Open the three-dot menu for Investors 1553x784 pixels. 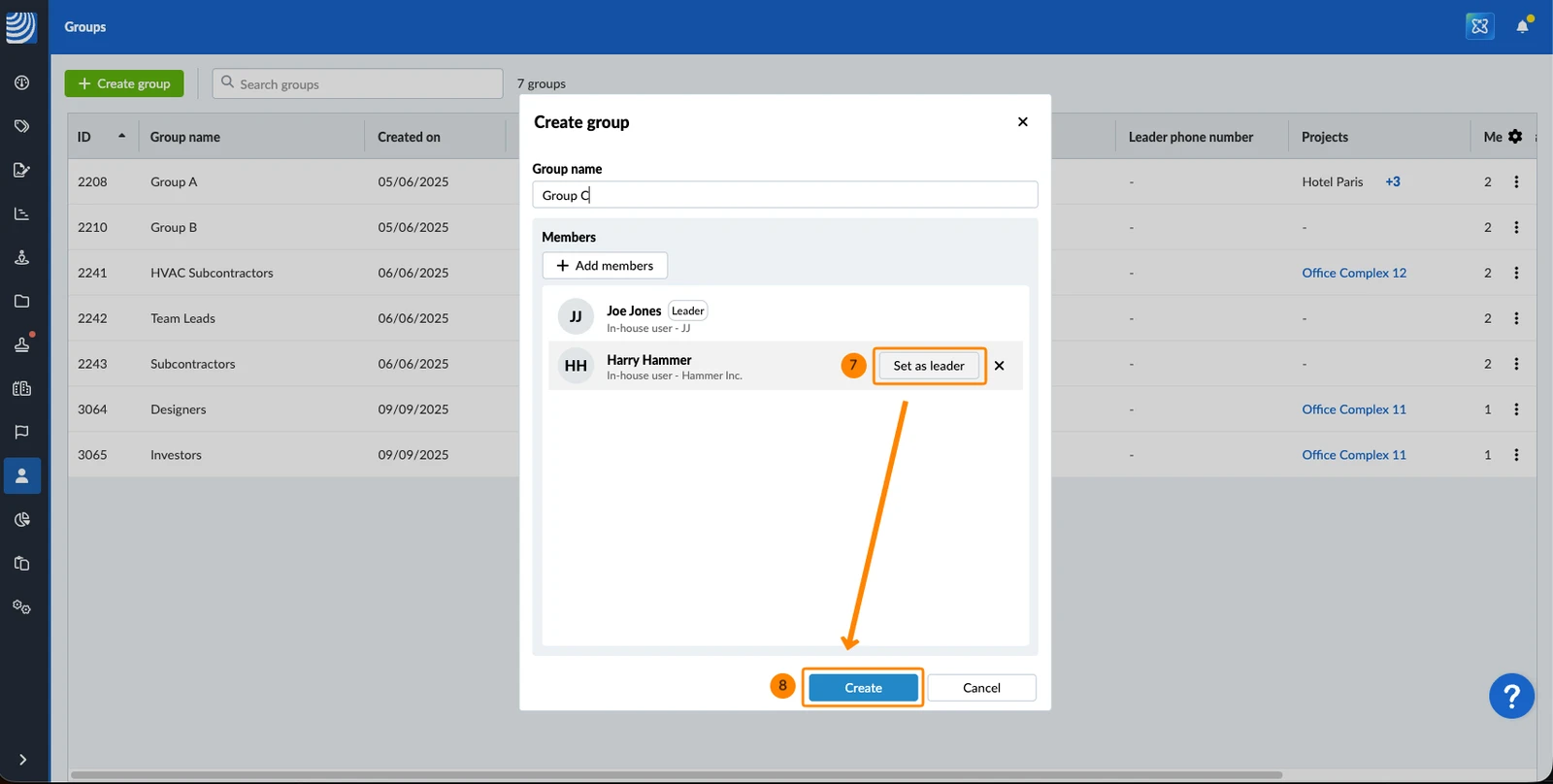coord(1516,455)
